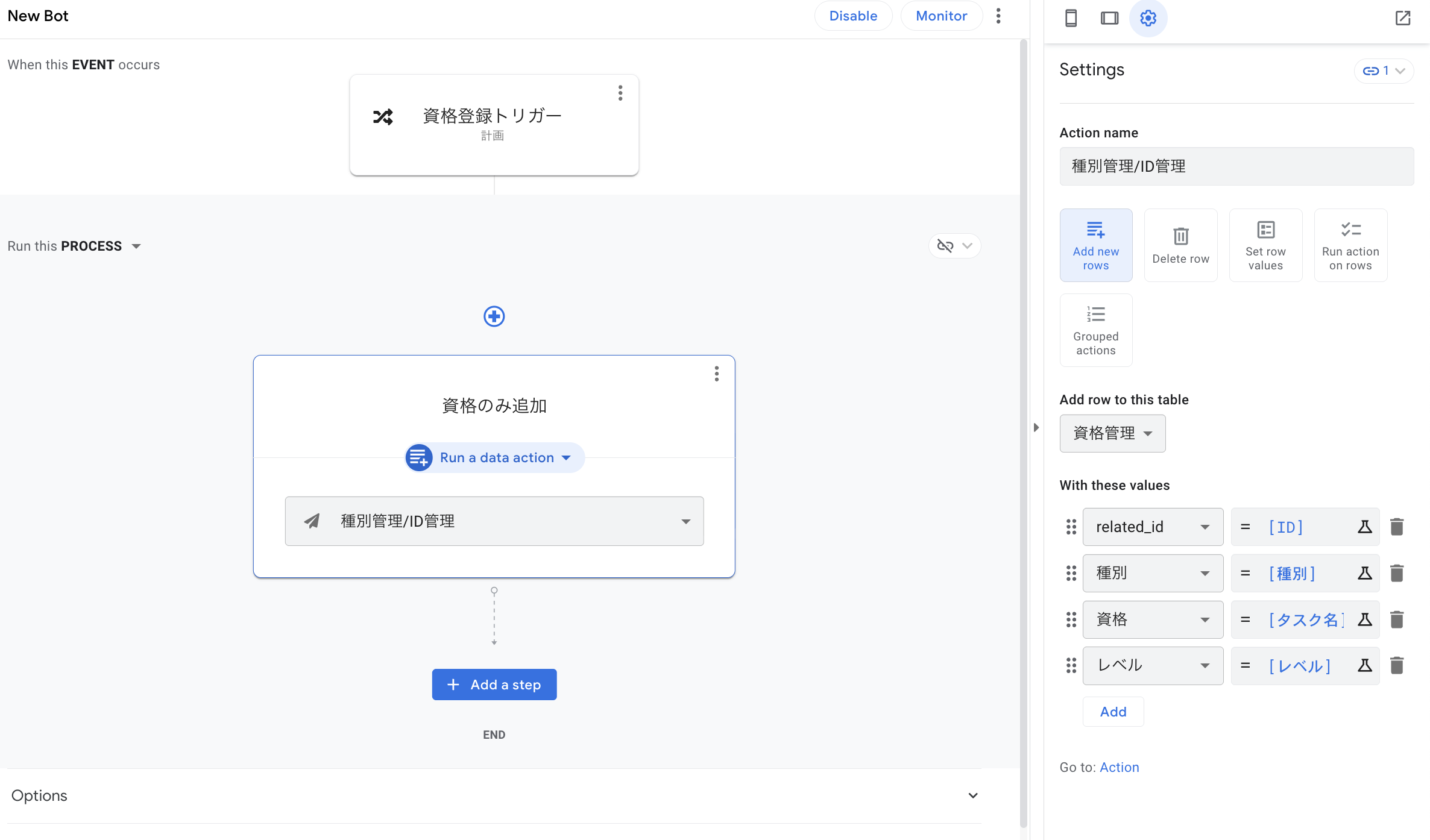Screen dimensions: 1430x840
Task: Open the settings gear panel icon
Action: 1148,18
